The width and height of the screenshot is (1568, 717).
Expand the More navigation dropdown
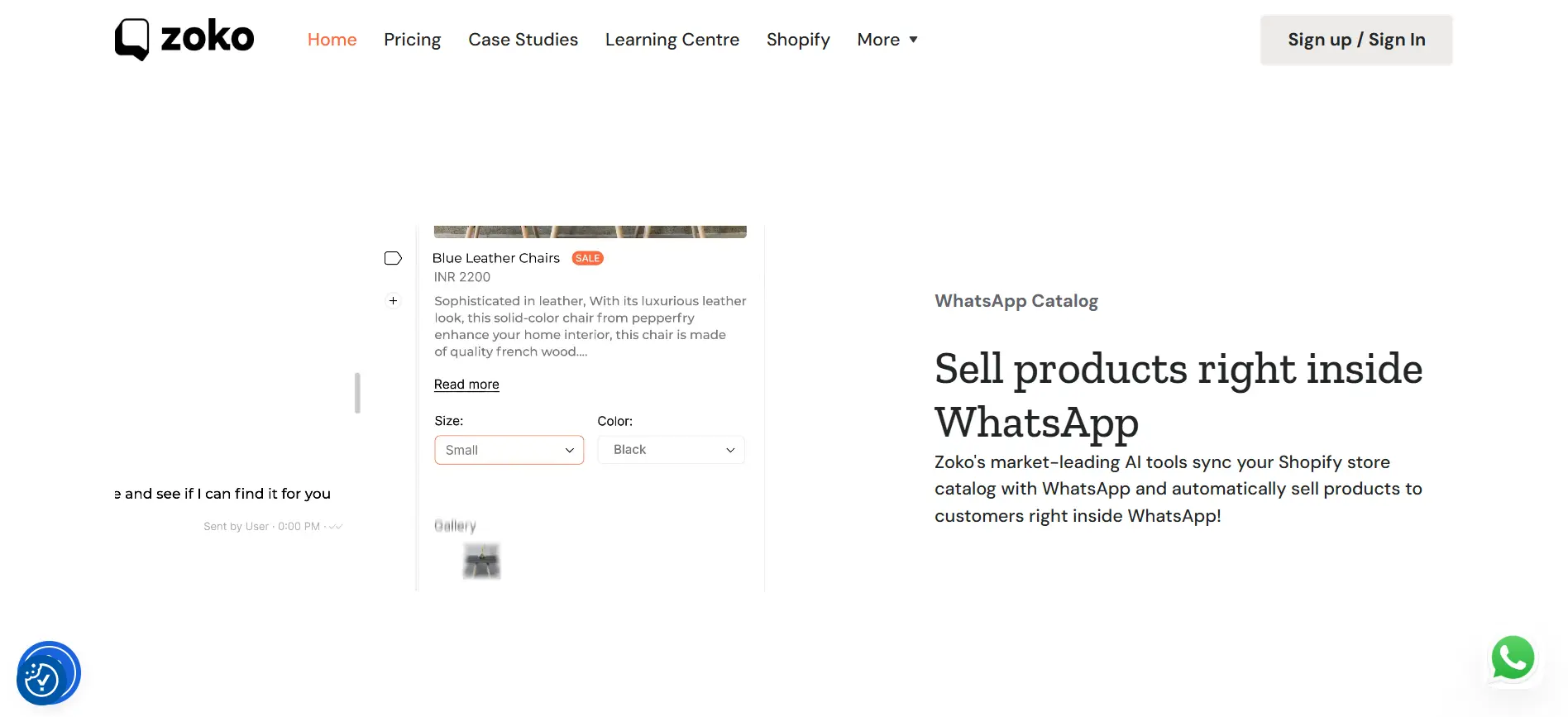[x=887, y=39]
